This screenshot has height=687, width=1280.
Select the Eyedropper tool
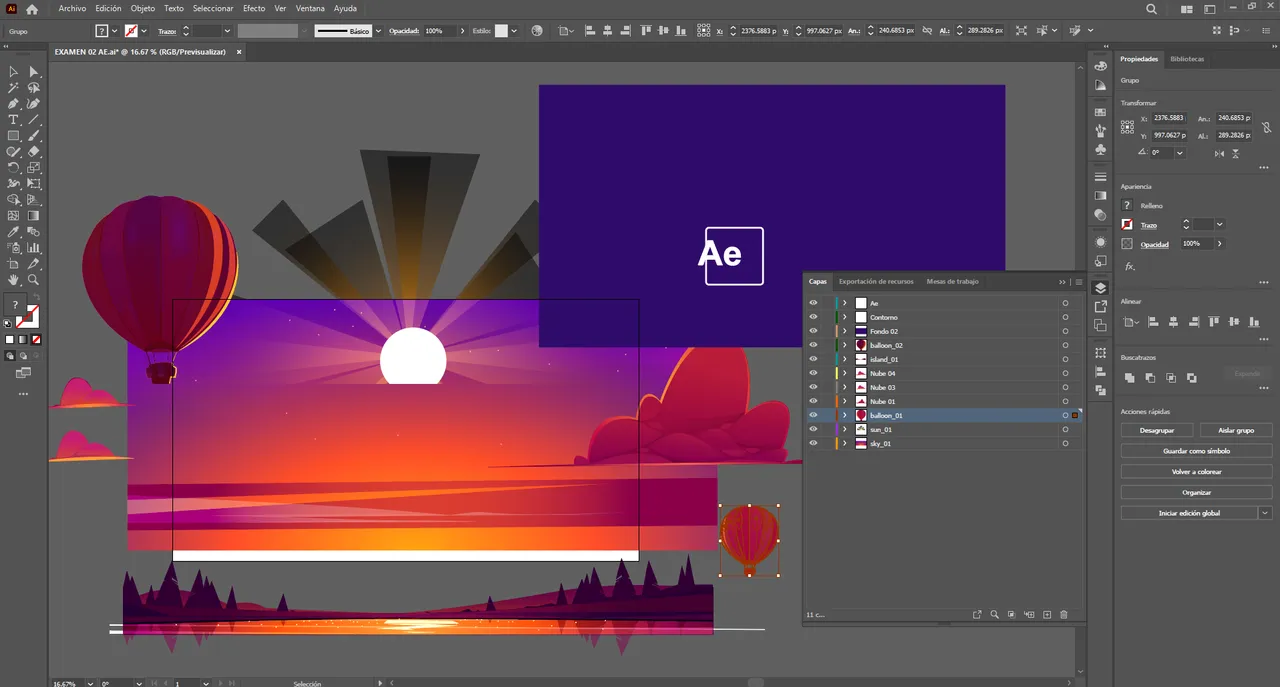point(13,232)
